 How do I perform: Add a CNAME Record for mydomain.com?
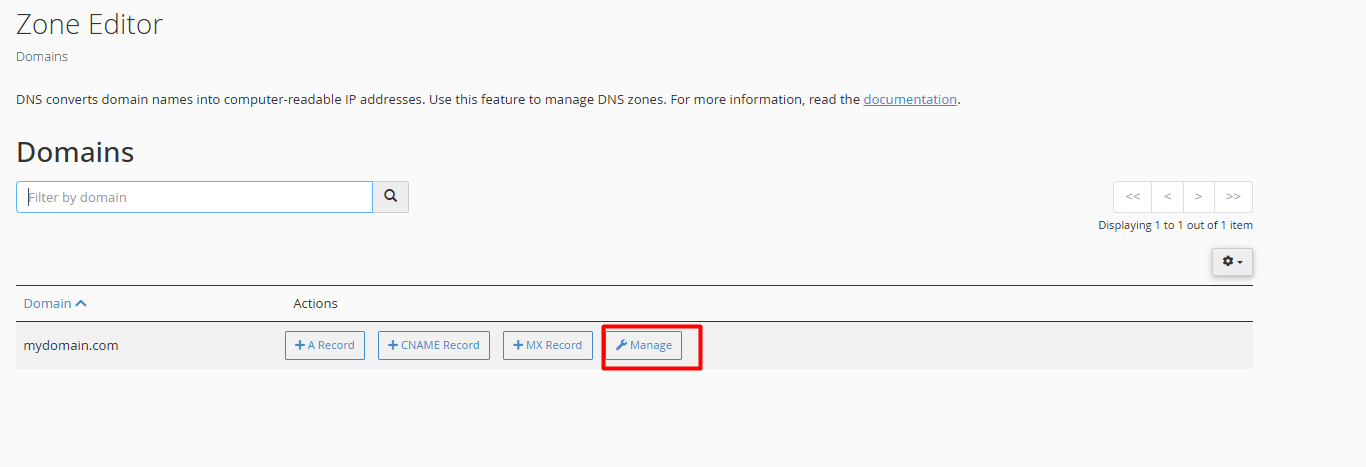pos(434,345)
